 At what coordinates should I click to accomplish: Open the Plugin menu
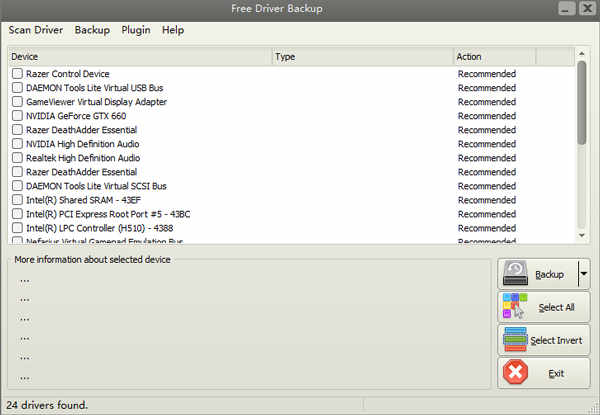(136, 30)
